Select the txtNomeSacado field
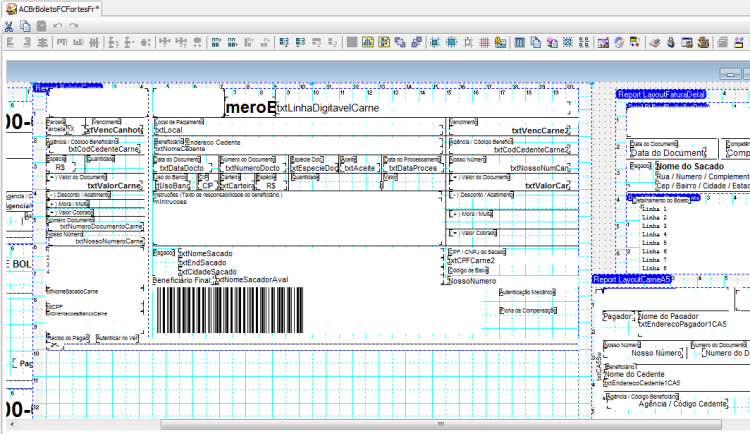Image resolution: width=750 pixels, height=434 pixels. pyautogui.click(x=206, y=254)
